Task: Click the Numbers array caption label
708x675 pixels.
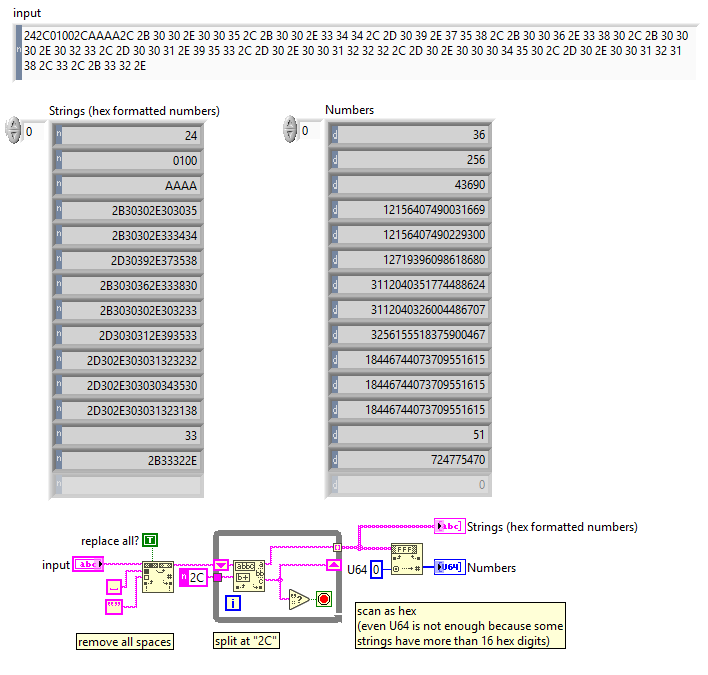Action: tap(349, 110)
